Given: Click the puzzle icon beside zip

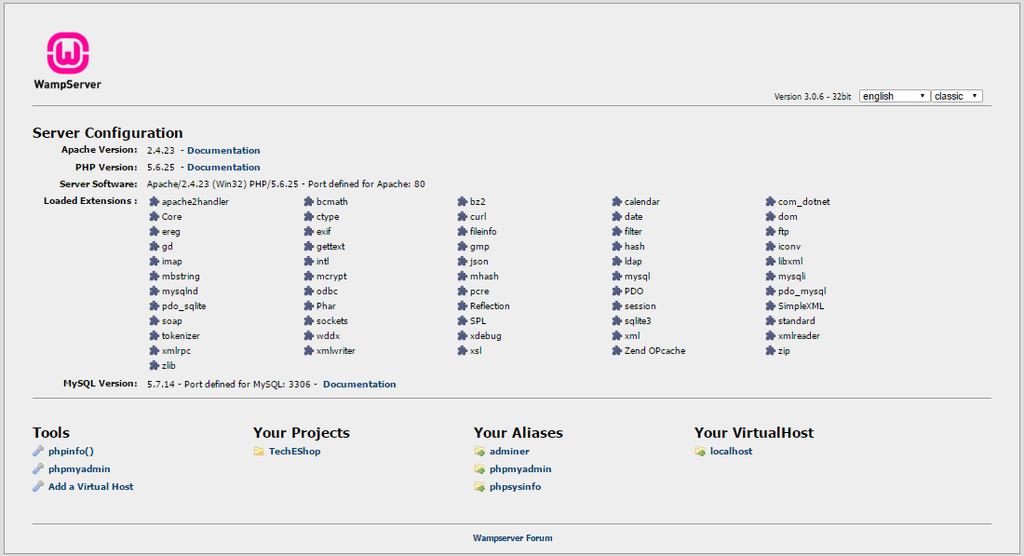Looking at the screenshot, I should pos(771,350).
